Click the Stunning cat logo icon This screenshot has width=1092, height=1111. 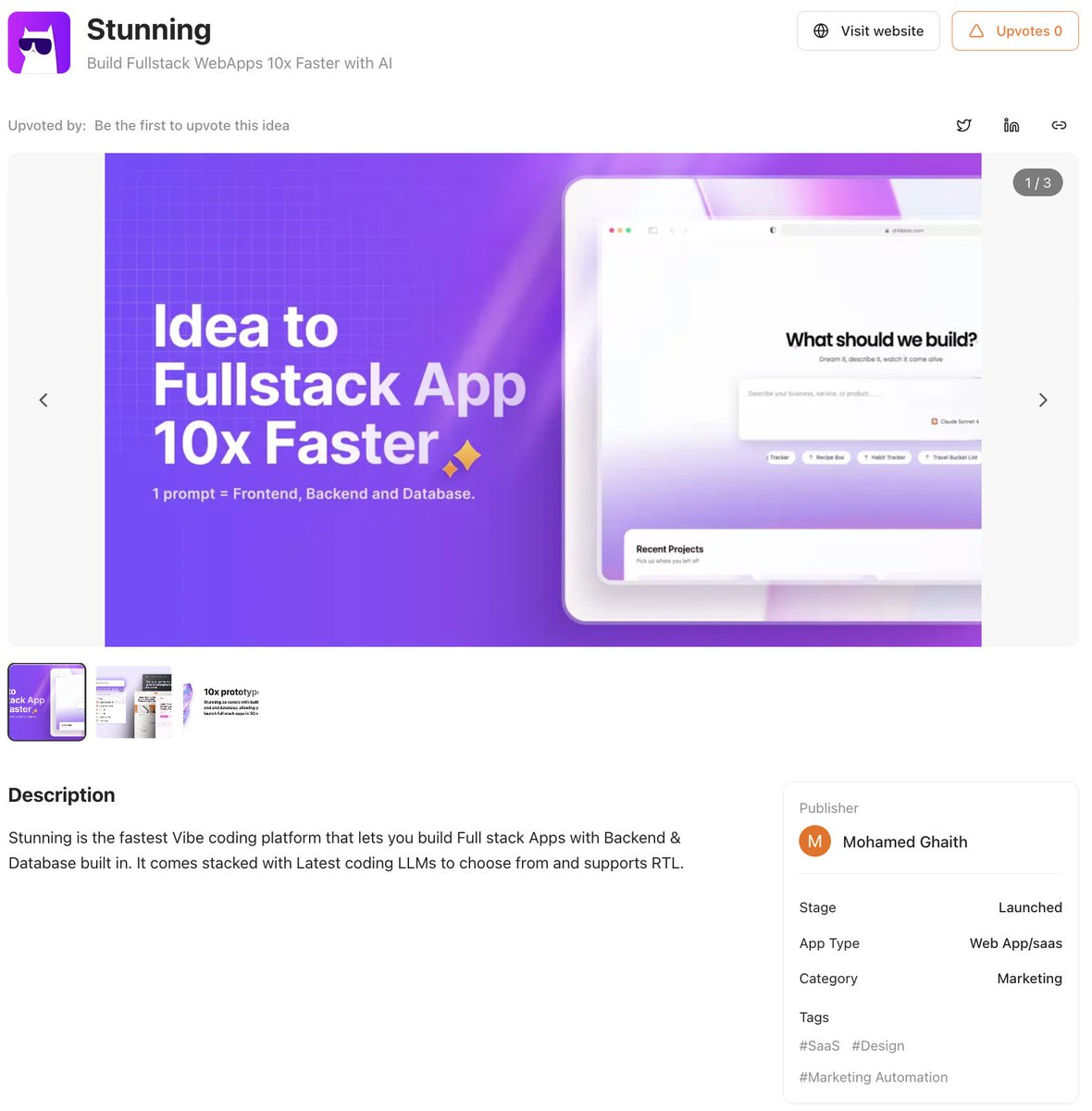tap(39, 43)
